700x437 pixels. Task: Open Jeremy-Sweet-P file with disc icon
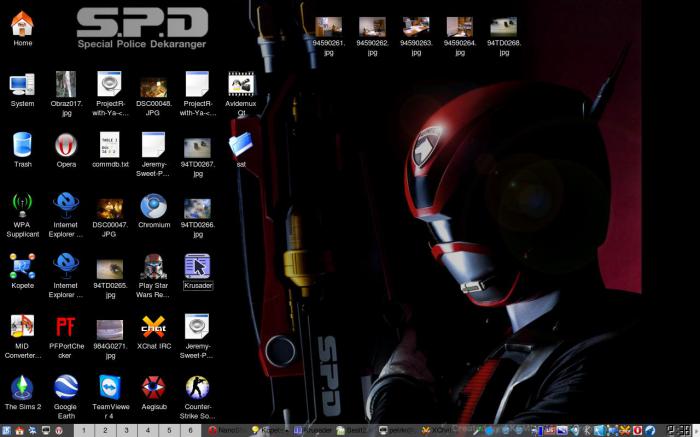click(197, 337)
